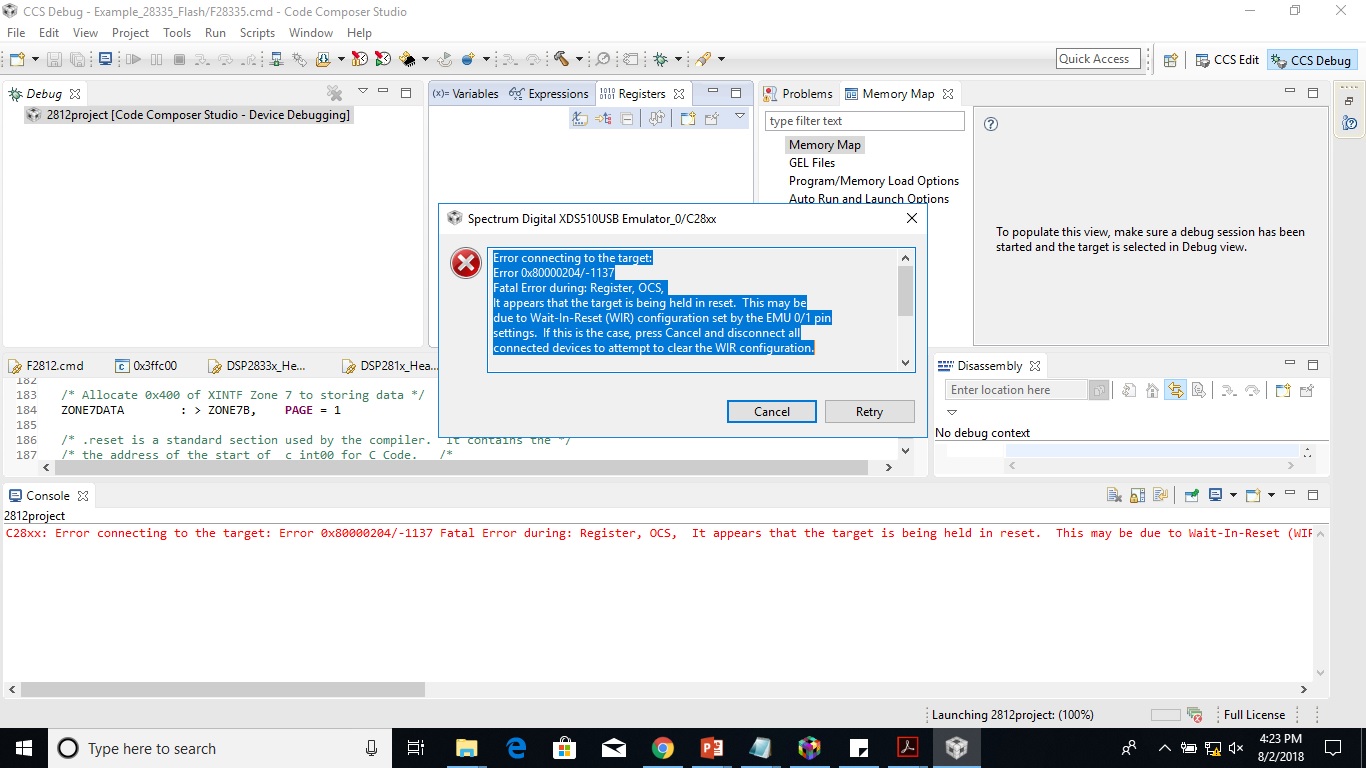This screenshot has height=768, width=1366.
Task: Open File Explorer from the taskbar
Action: click(466, 748)
